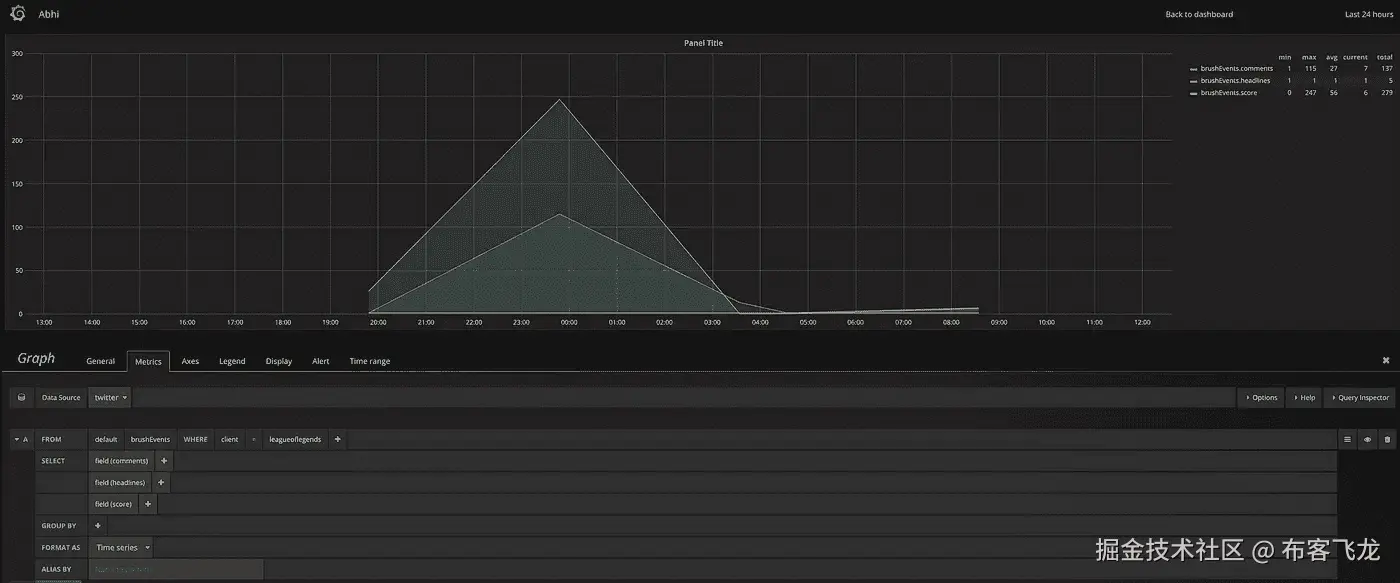The height and width of the screenshot is (583, 1400).
Task: Click Back to dashboard
Action: [x=1199, y=14]
